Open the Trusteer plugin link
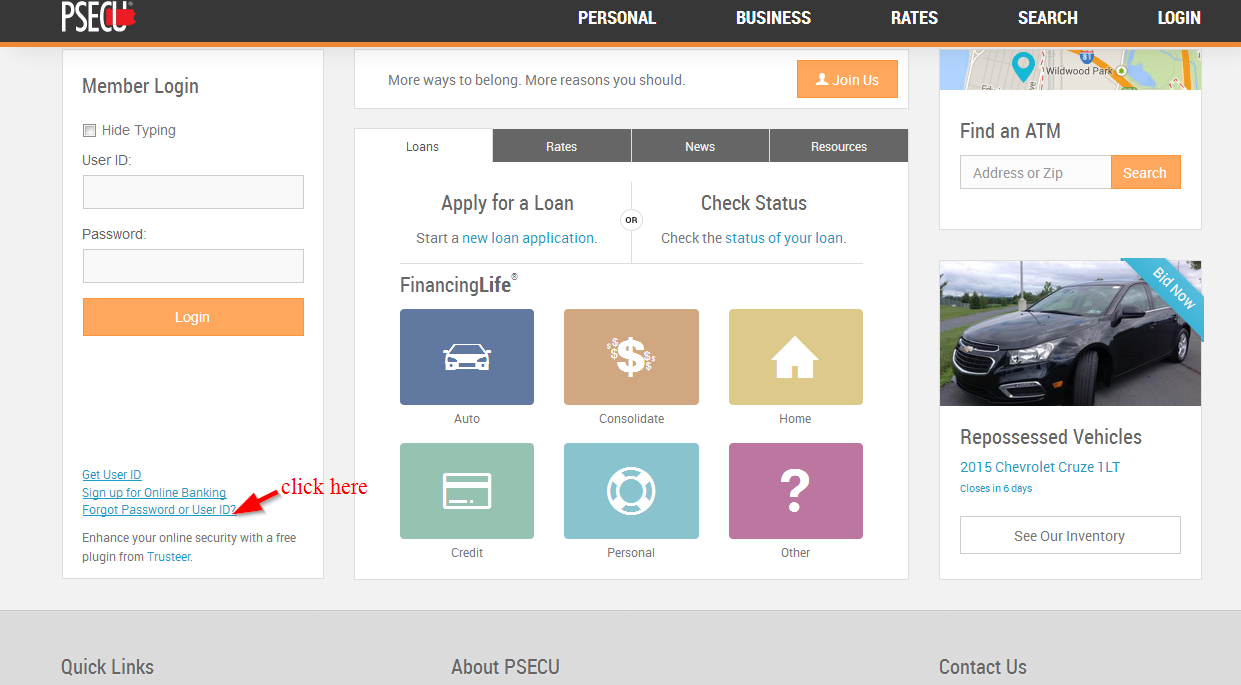This screenshot has width=1241, height=685. [x=168, y=557]
